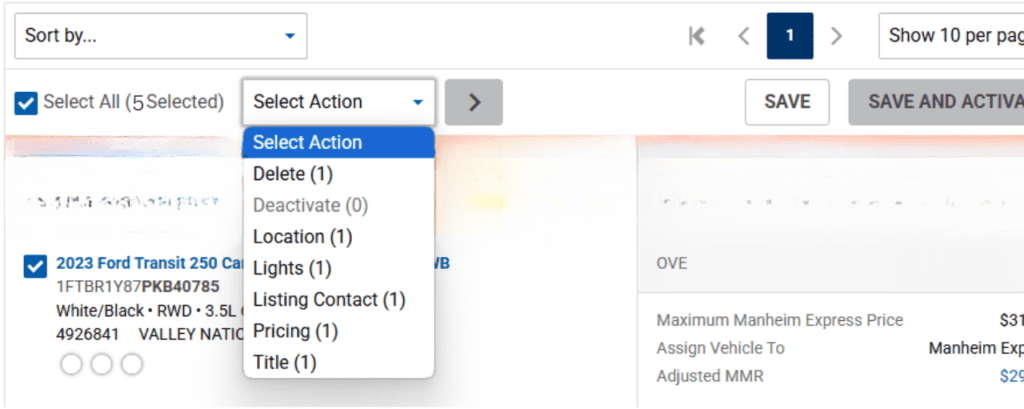The image size is (1024, 409).
Task: Uncheck the 2023 Ford Transit vehicle checkbox
Action: click(35, 266)
